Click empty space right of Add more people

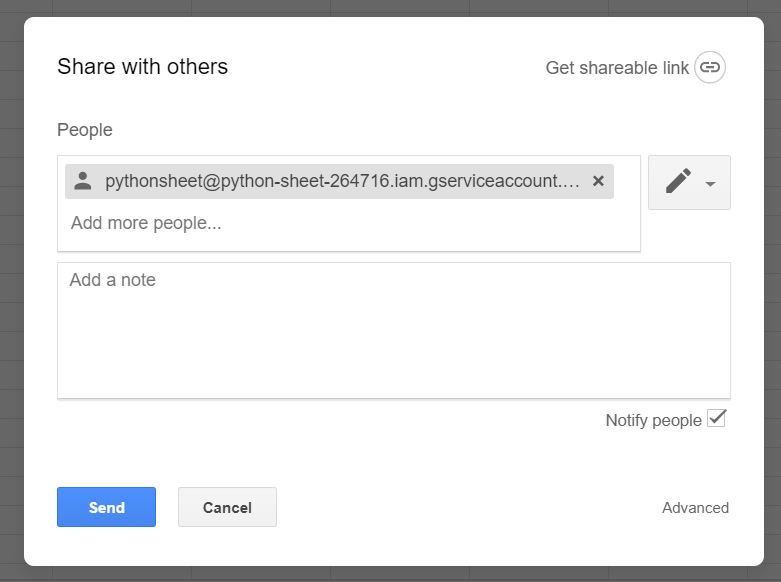click(x=450, y=224)
